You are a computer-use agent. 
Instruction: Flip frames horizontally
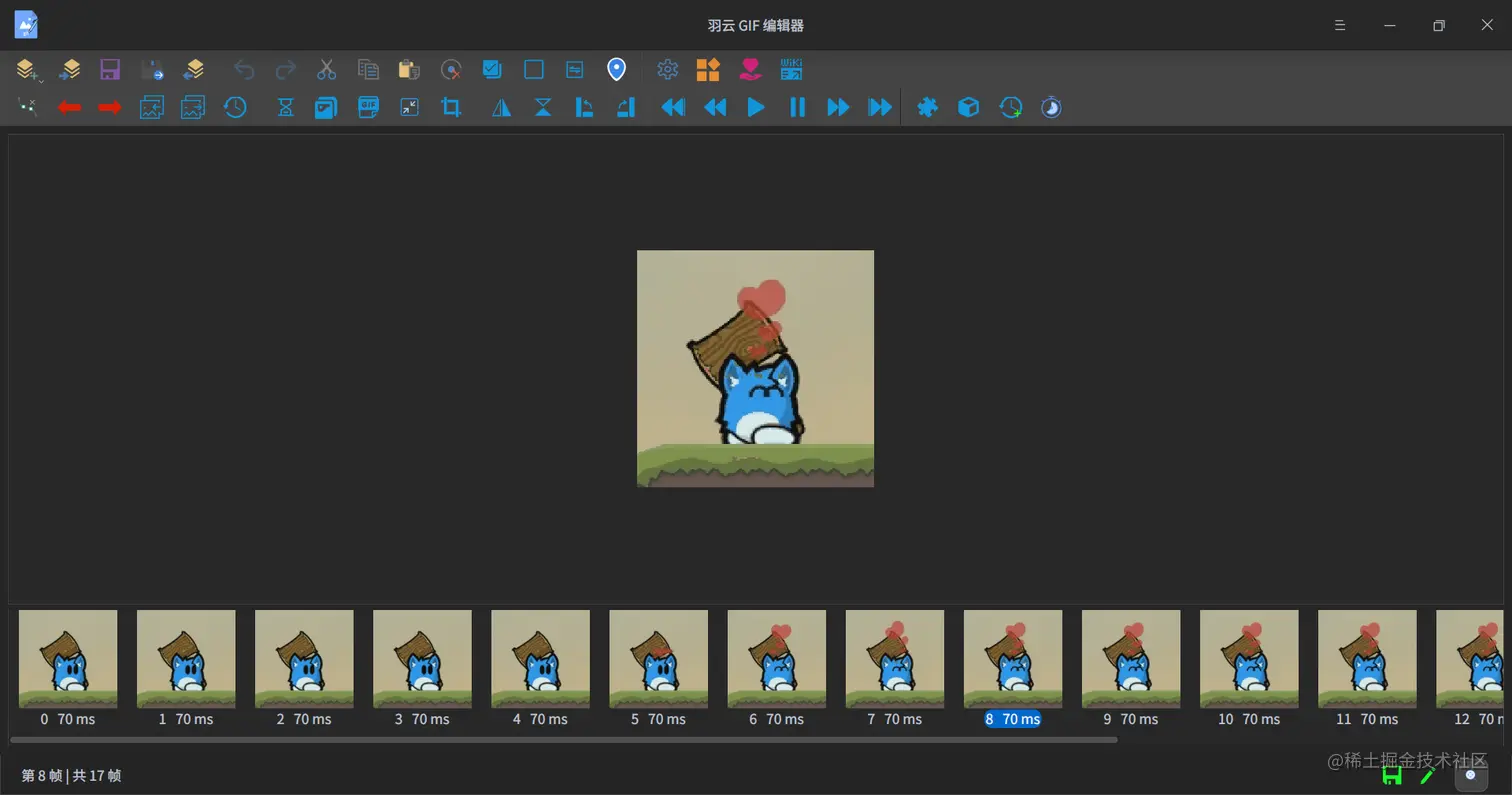pos(501,107)
